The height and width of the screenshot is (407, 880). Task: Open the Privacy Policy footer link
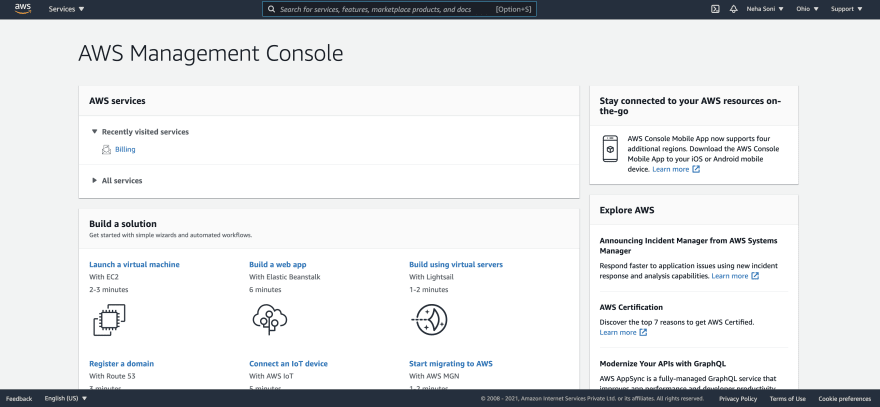click(738, 399)
